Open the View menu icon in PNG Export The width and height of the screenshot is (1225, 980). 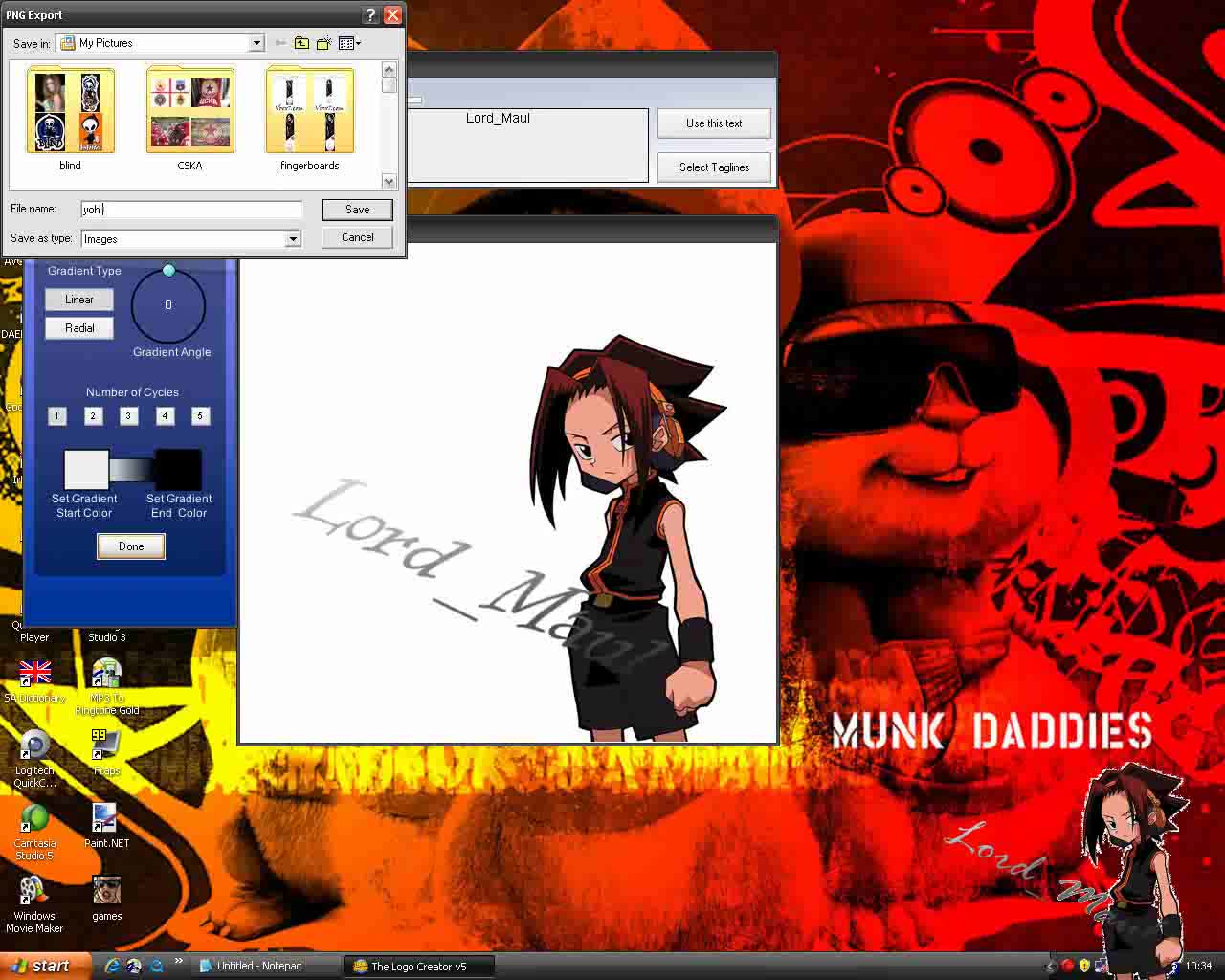349,43
